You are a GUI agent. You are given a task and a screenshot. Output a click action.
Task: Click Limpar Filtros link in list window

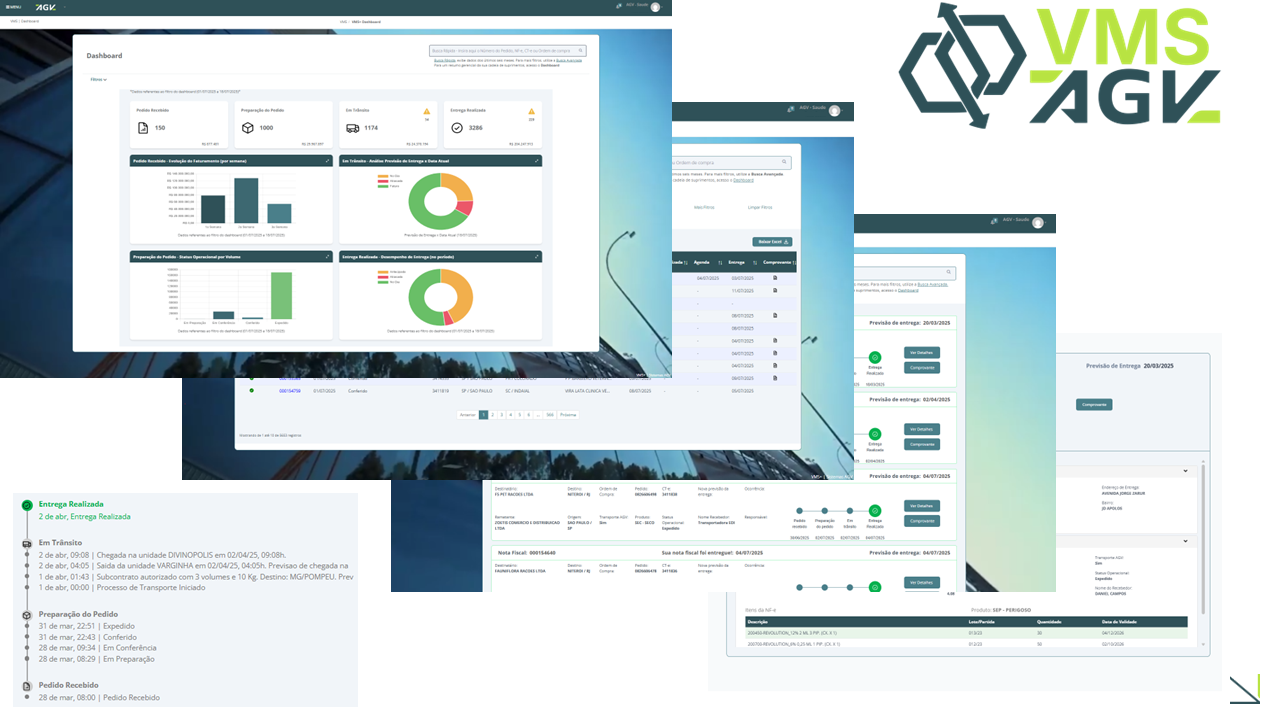tap(760, 207)
